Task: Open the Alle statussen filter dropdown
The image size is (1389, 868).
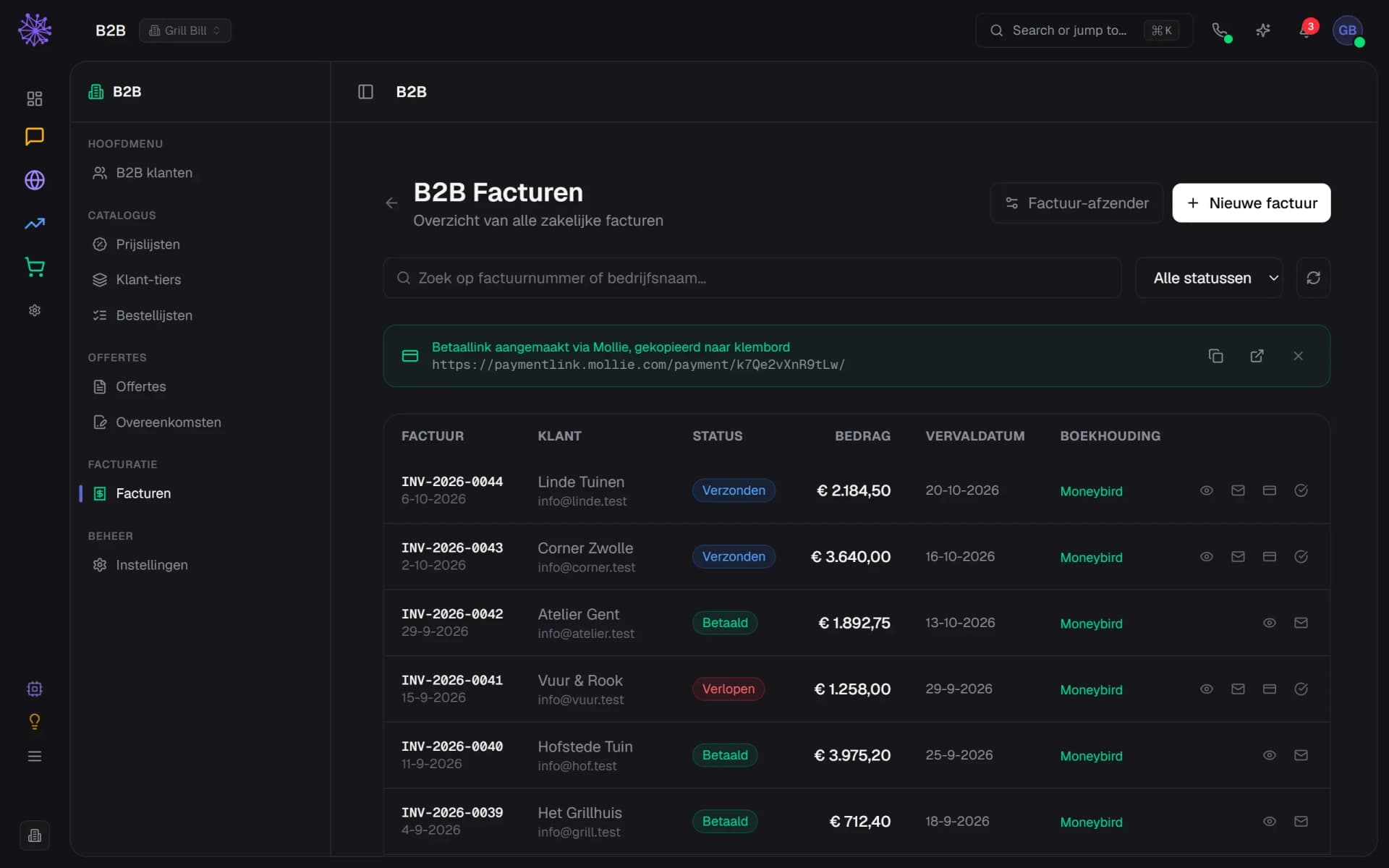Action: coord(1209,278)
